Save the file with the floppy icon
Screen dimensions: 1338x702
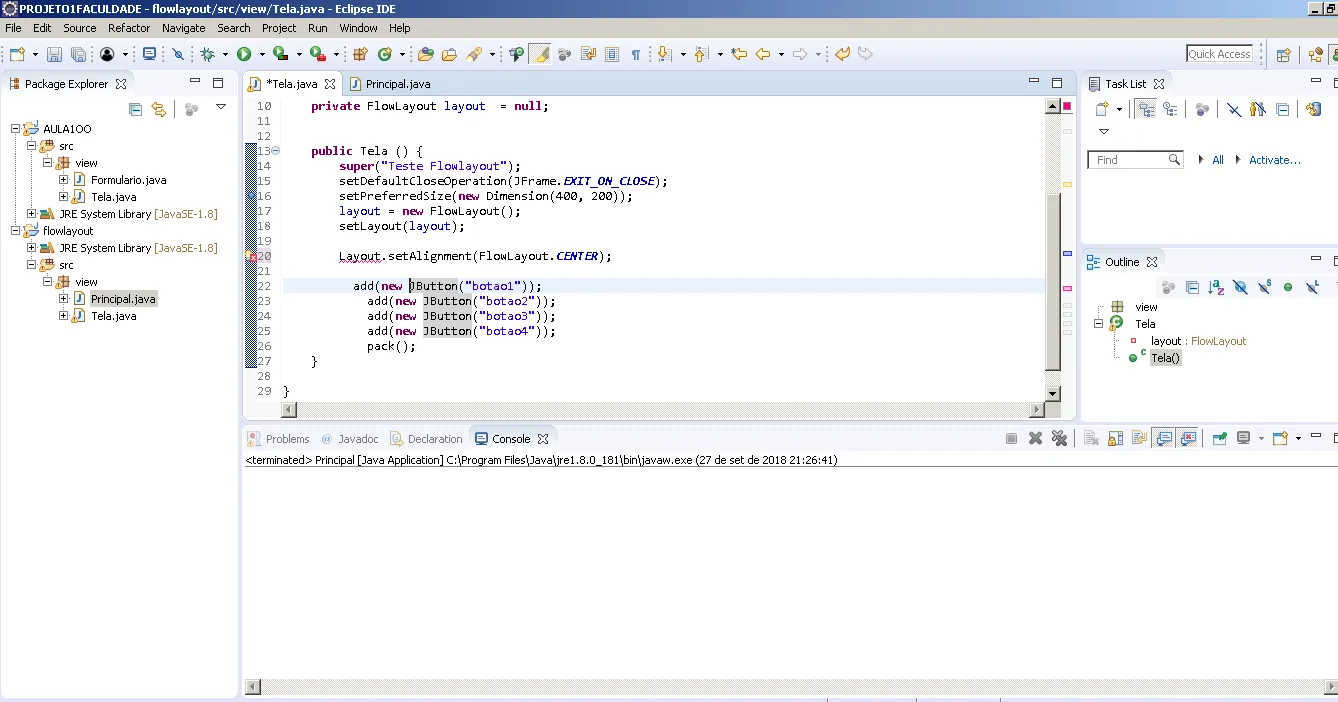(x=54, y=54)
